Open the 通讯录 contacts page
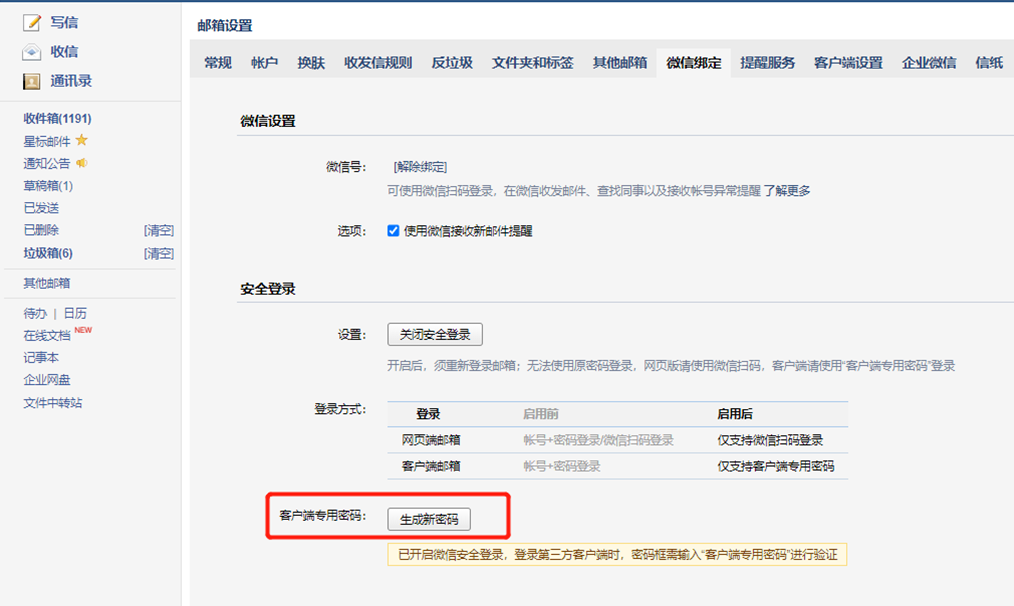The height and width of the screenshot is (606, 1014). (x=71, y=81)
